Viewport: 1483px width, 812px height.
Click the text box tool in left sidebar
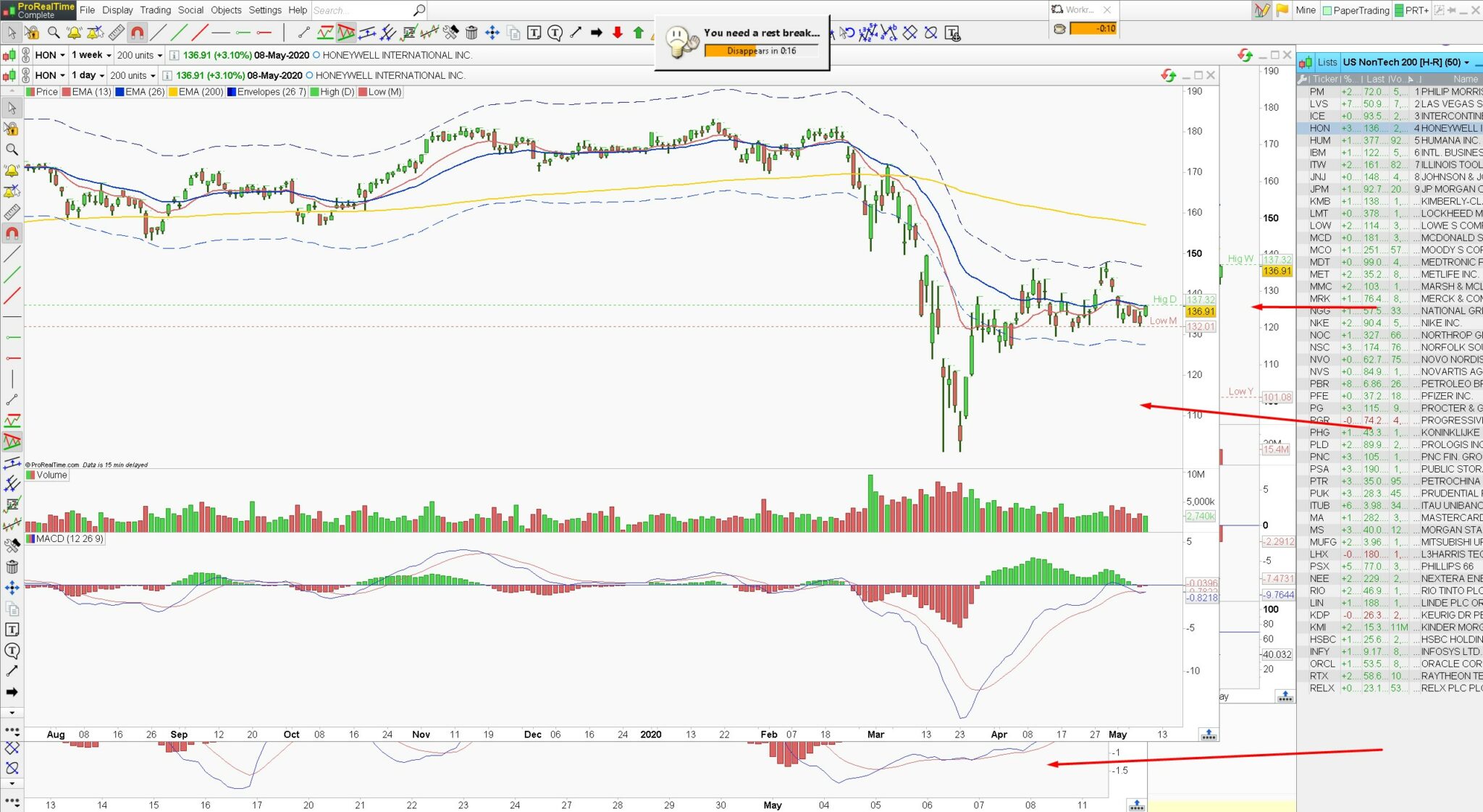point(12,630)
